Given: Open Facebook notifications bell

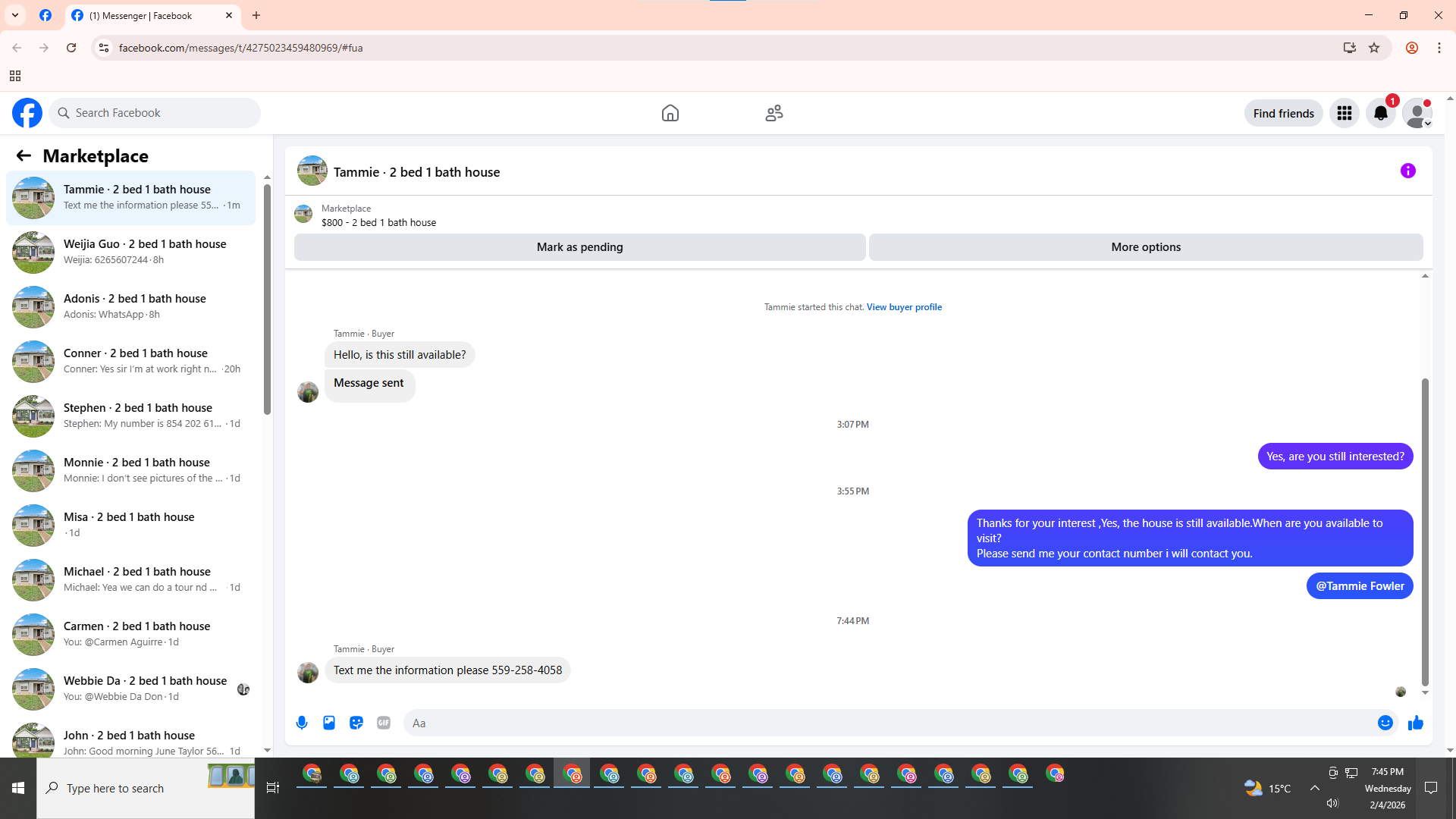Looking at the screenshot, I should 1380,113.
